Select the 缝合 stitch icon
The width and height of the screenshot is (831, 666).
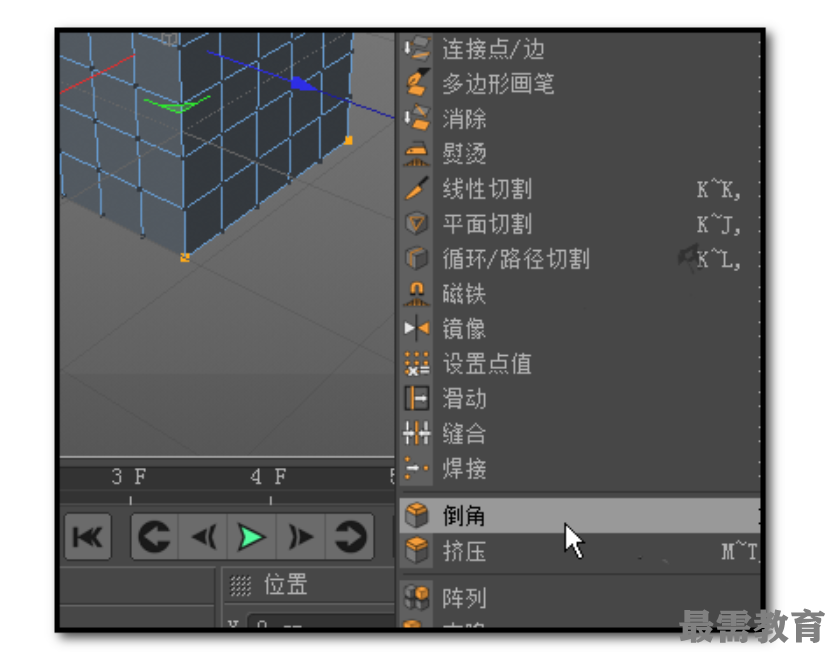[x=417, y=433]
